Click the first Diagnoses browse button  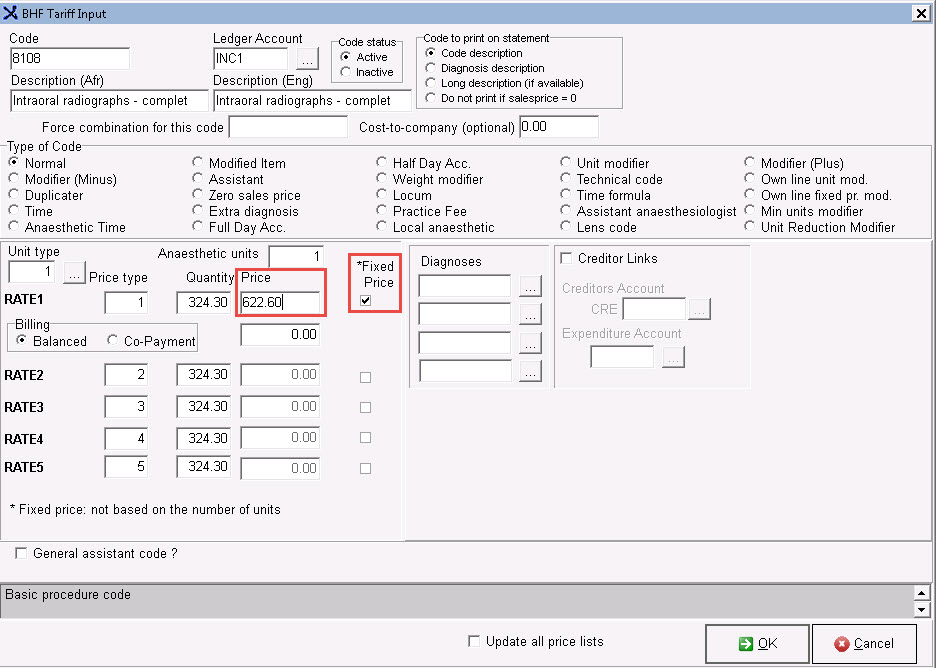point(530,287)
